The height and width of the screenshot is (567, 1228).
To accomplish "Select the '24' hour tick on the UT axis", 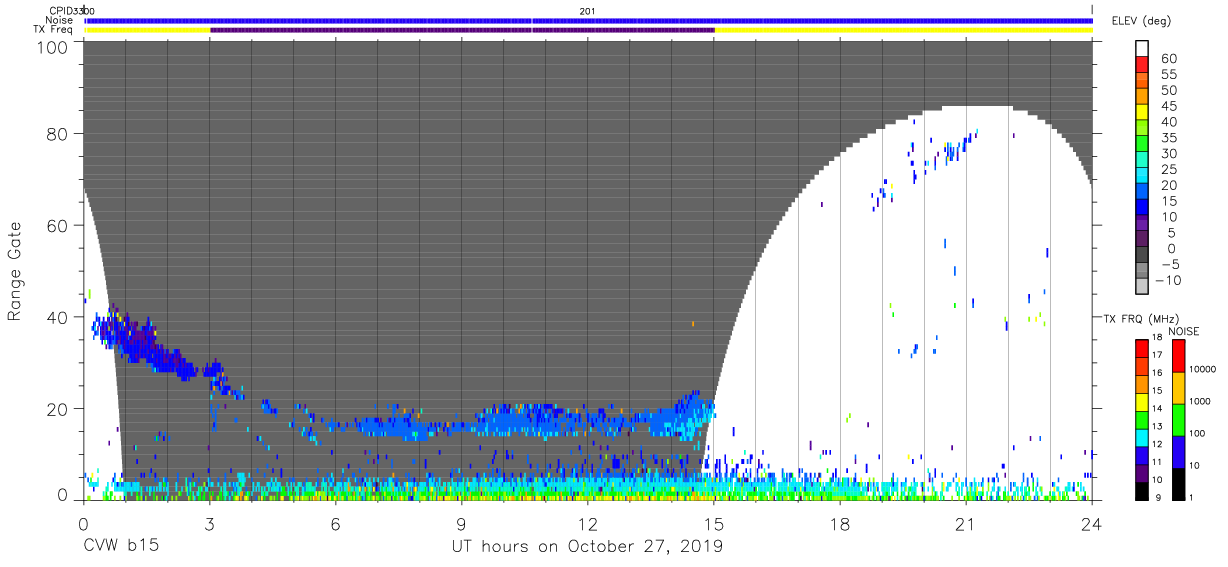I will point(1091,523).
